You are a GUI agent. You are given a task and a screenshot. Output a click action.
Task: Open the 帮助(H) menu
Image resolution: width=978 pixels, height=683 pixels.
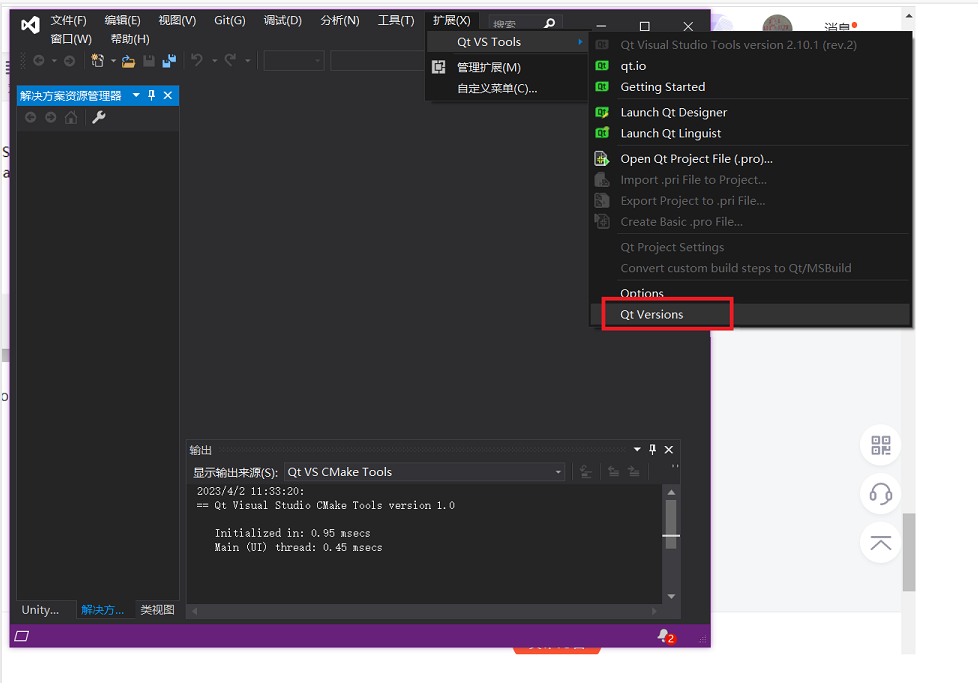(x=130, y=39)
